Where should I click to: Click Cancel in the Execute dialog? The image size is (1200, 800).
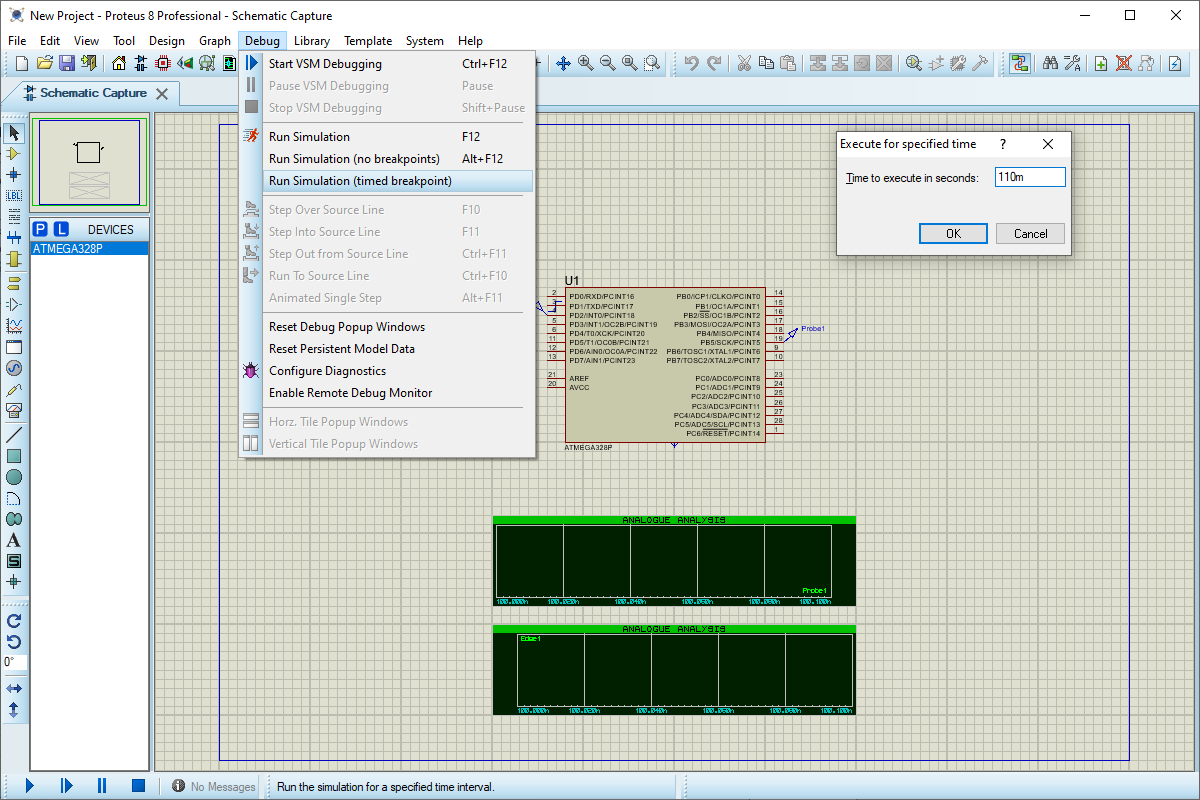point(1030,233)
